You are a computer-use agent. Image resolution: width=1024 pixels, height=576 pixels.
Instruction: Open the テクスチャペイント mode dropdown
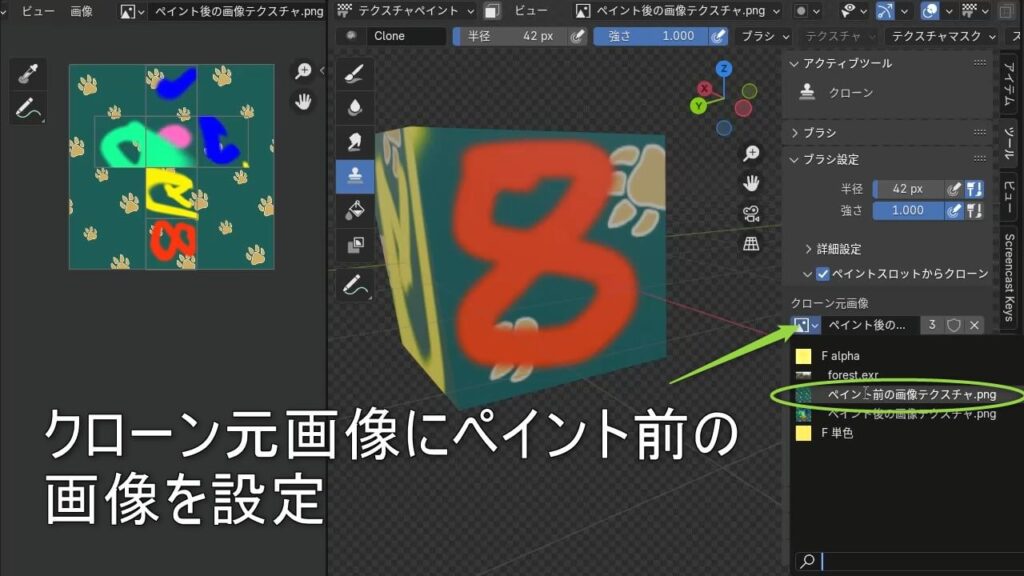coord(406,10)
